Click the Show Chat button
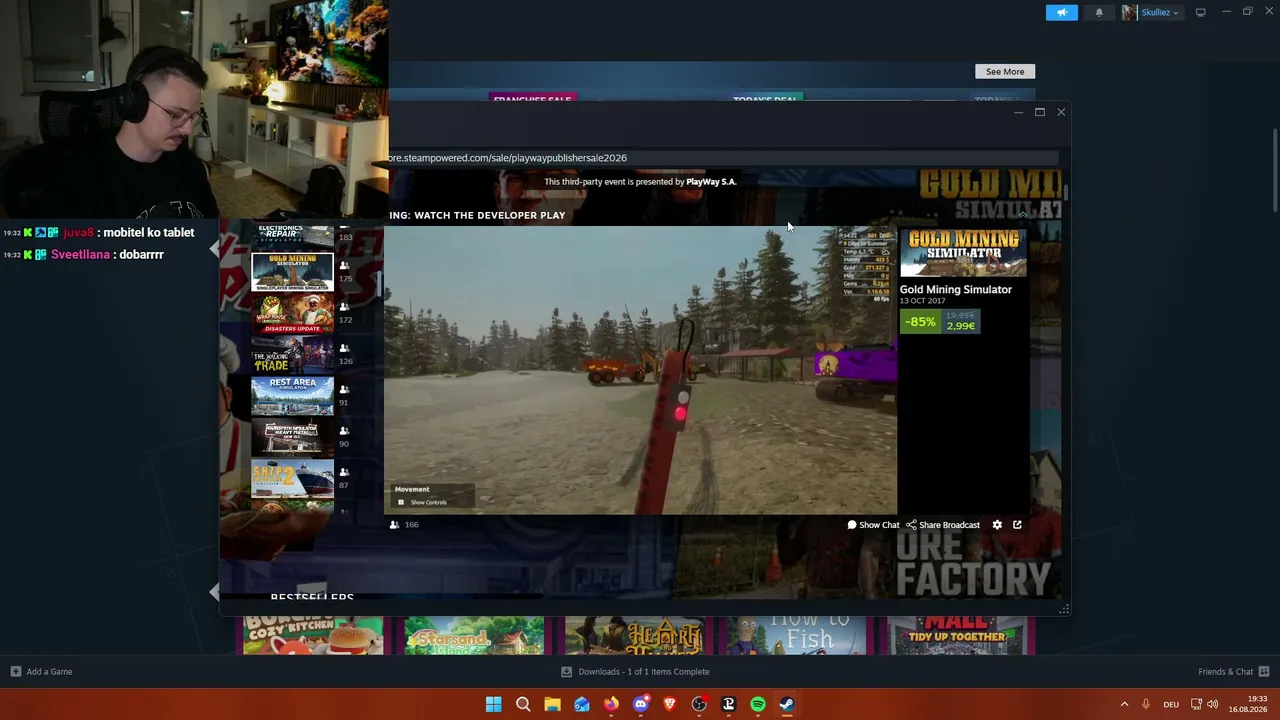The image size is (1280, 720). click(873, 525)
